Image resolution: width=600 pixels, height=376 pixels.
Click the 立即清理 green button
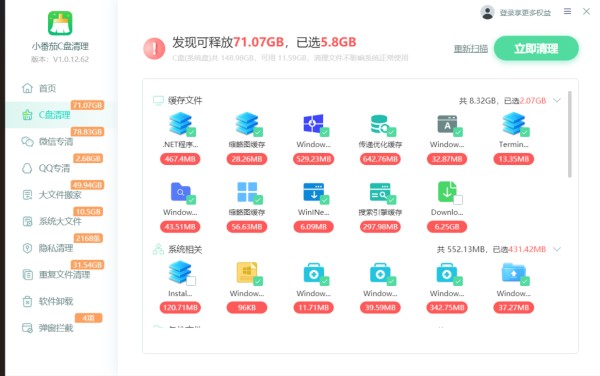[536, 49]
